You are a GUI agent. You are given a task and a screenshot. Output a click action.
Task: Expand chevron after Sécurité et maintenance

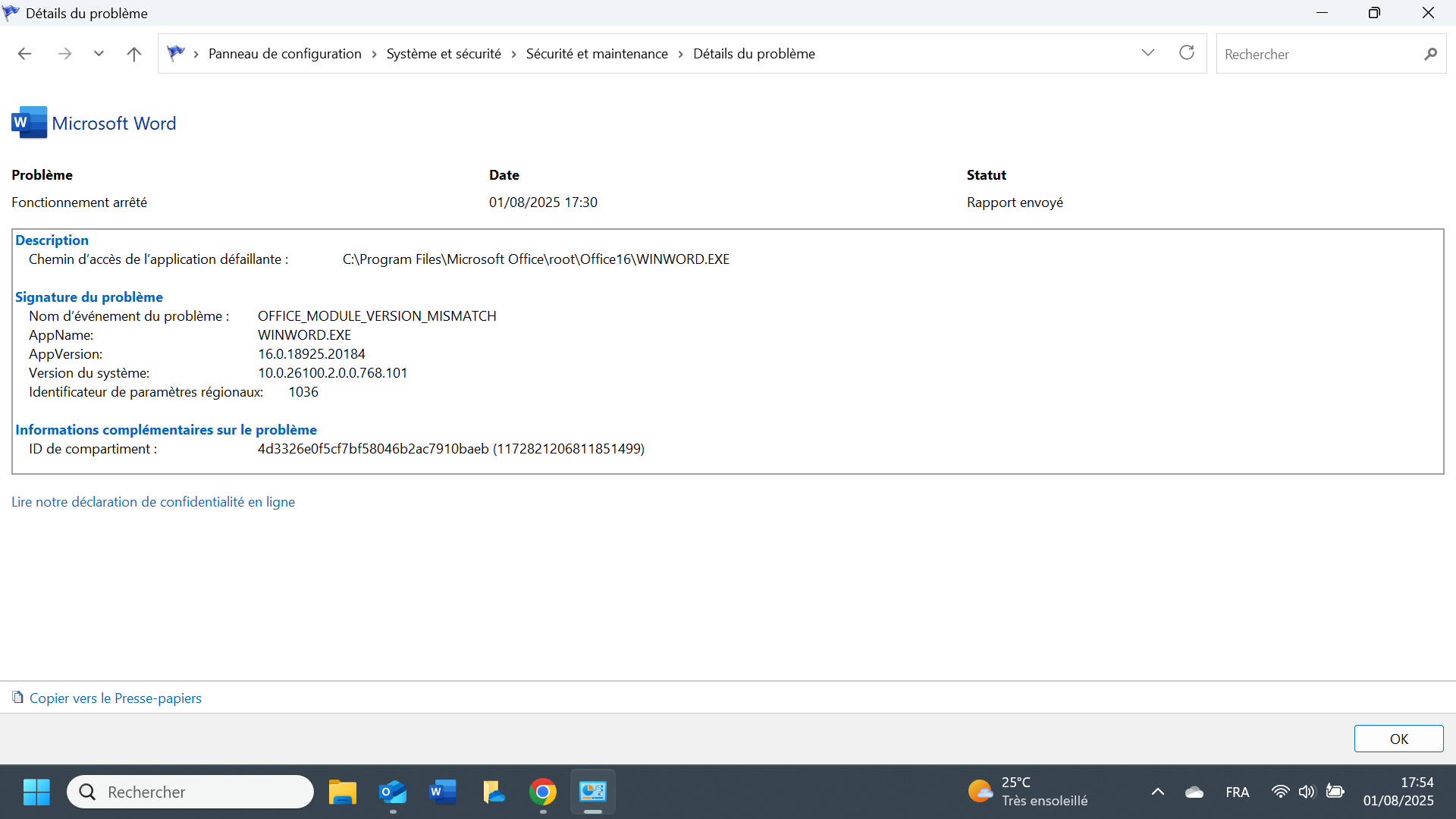tap(680, 54)
